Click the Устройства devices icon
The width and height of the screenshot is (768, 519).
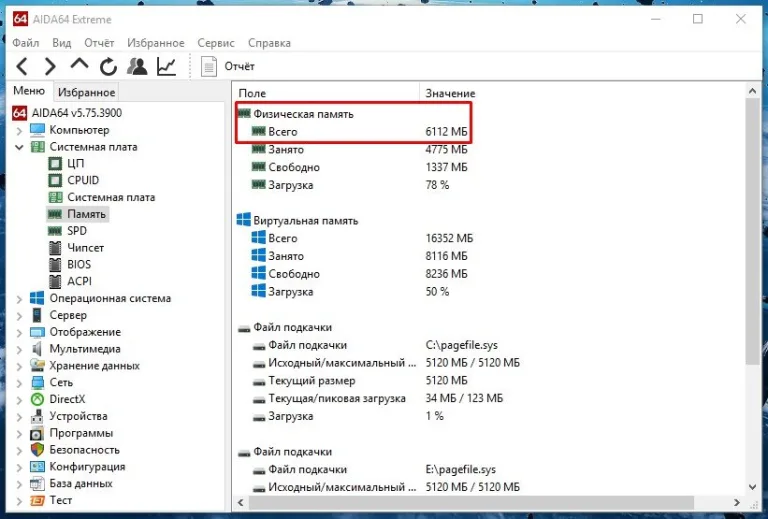pyautogui.click(x=37, y=416)
